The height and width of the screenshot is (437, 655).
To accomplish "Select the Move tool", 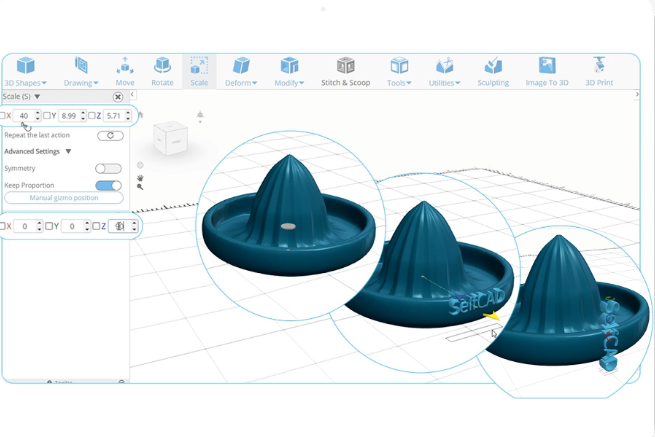I will (124, 71).
